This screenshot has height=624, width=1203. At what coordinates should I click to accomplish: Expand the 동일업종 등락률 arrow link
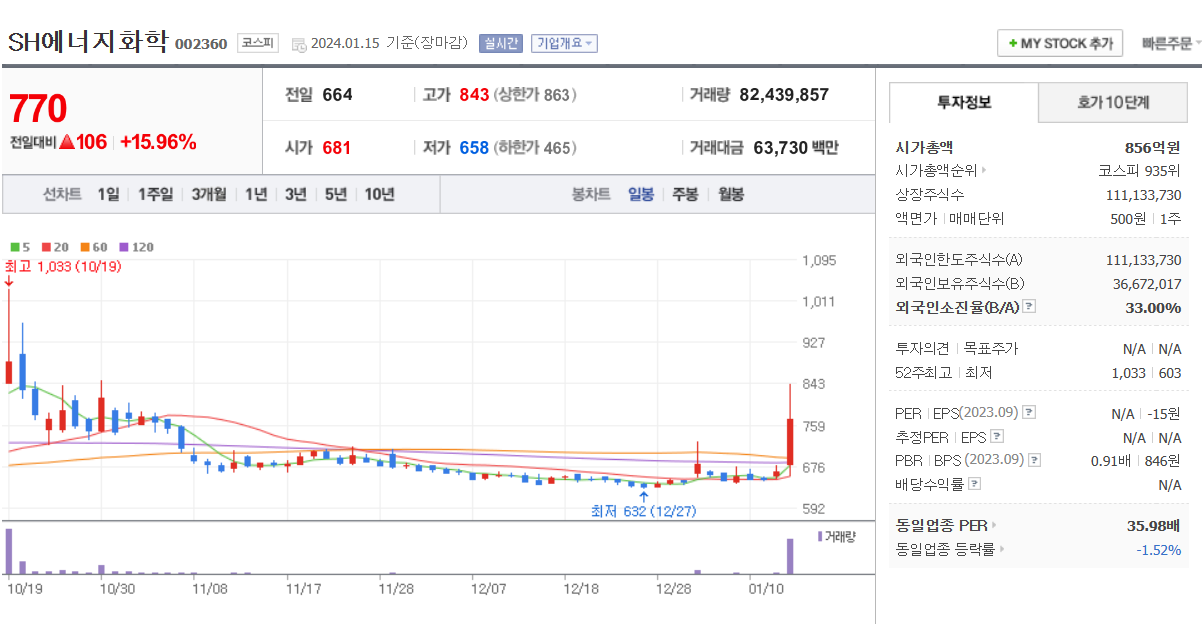[x=1002, y=549]
